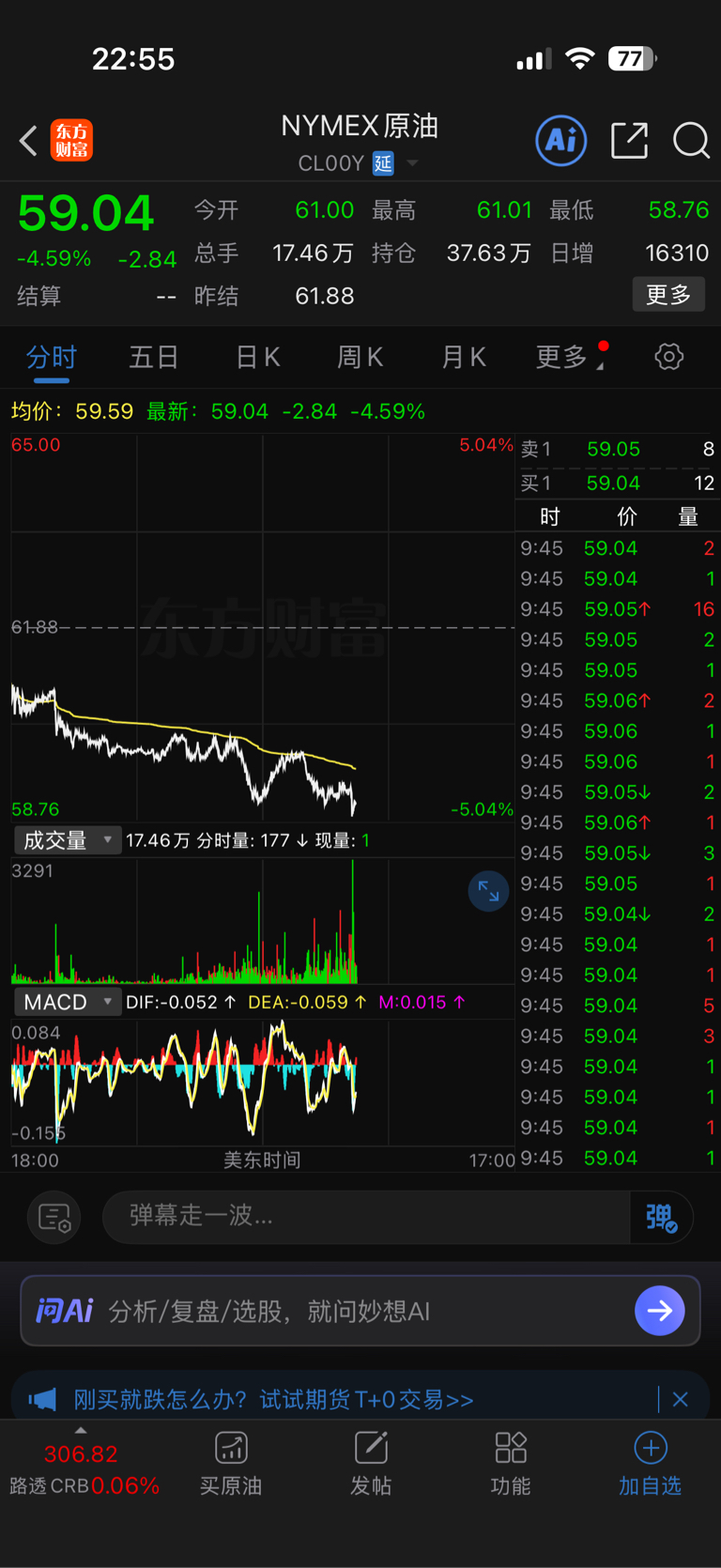Tap the DIF:-0.052 indicator value
The image size is (721, 1568).
[180, 1002]
